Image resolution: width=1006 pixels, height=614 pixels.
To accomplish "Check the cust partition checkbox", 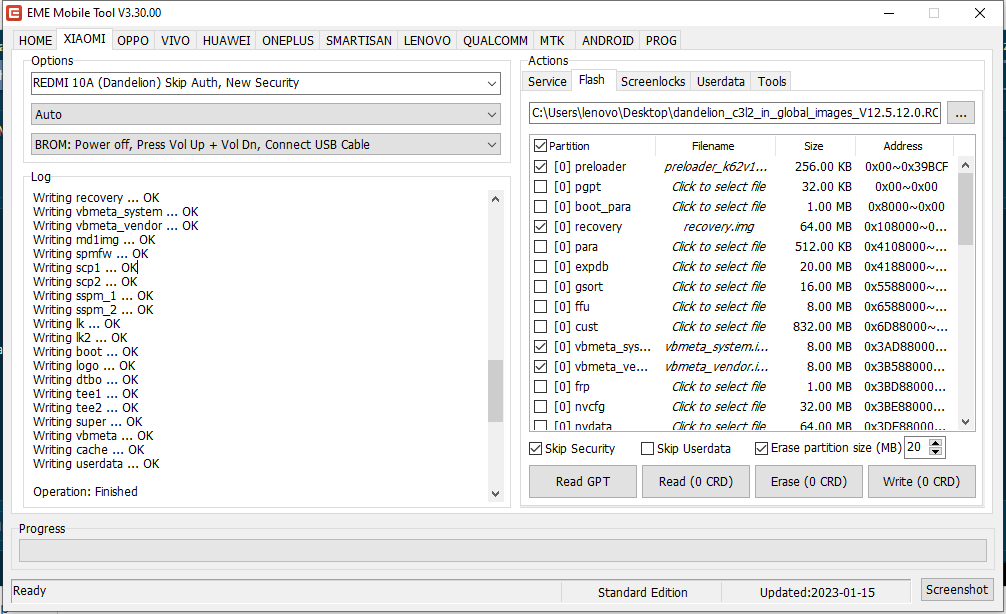I will pos(540,327).
